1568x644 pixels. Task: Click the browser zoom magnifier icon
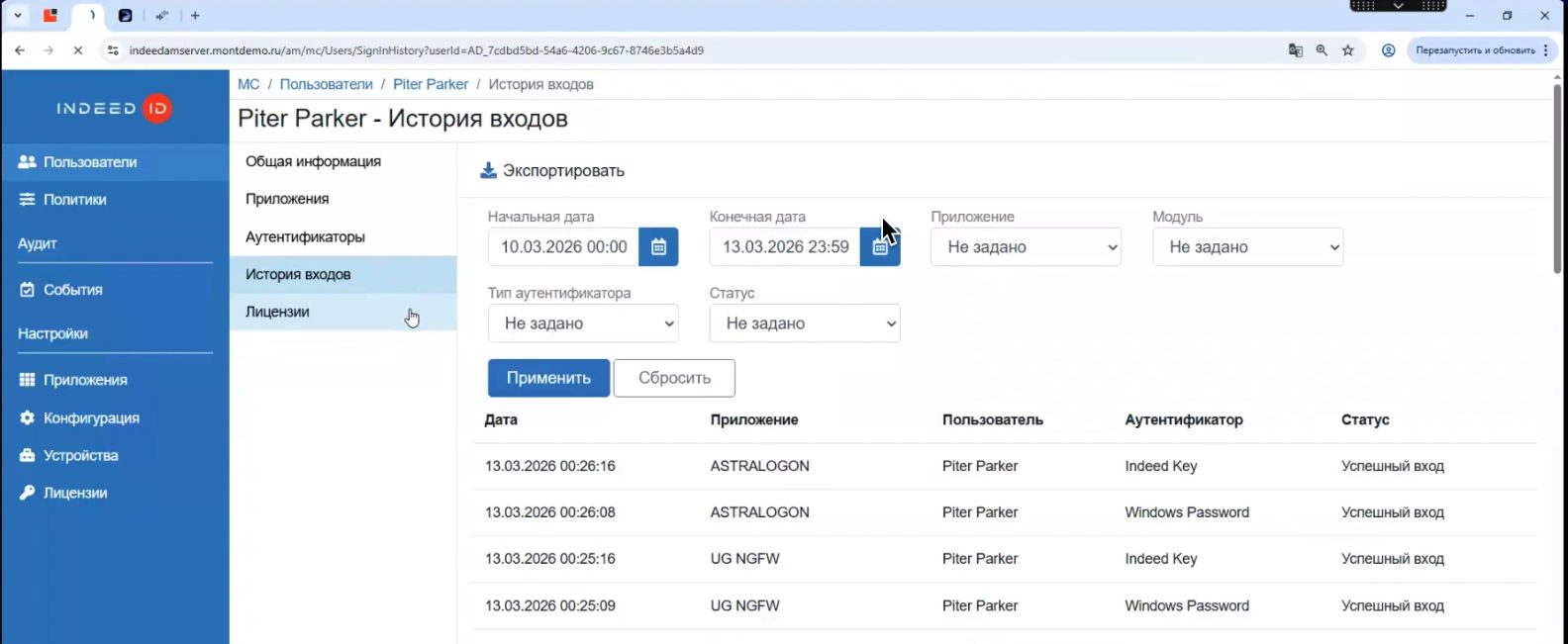pos(1322,50)
